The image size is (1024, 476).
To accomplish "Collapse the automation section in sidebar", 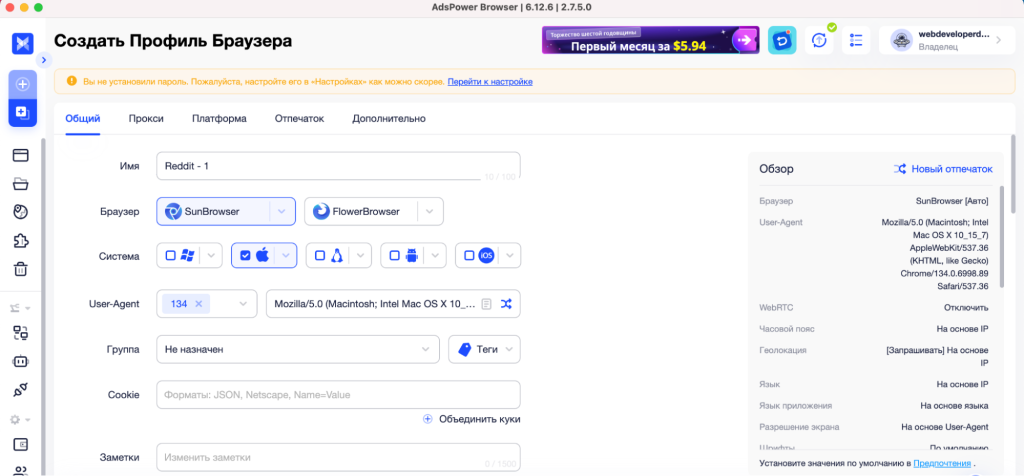I will tap(20, 308).
